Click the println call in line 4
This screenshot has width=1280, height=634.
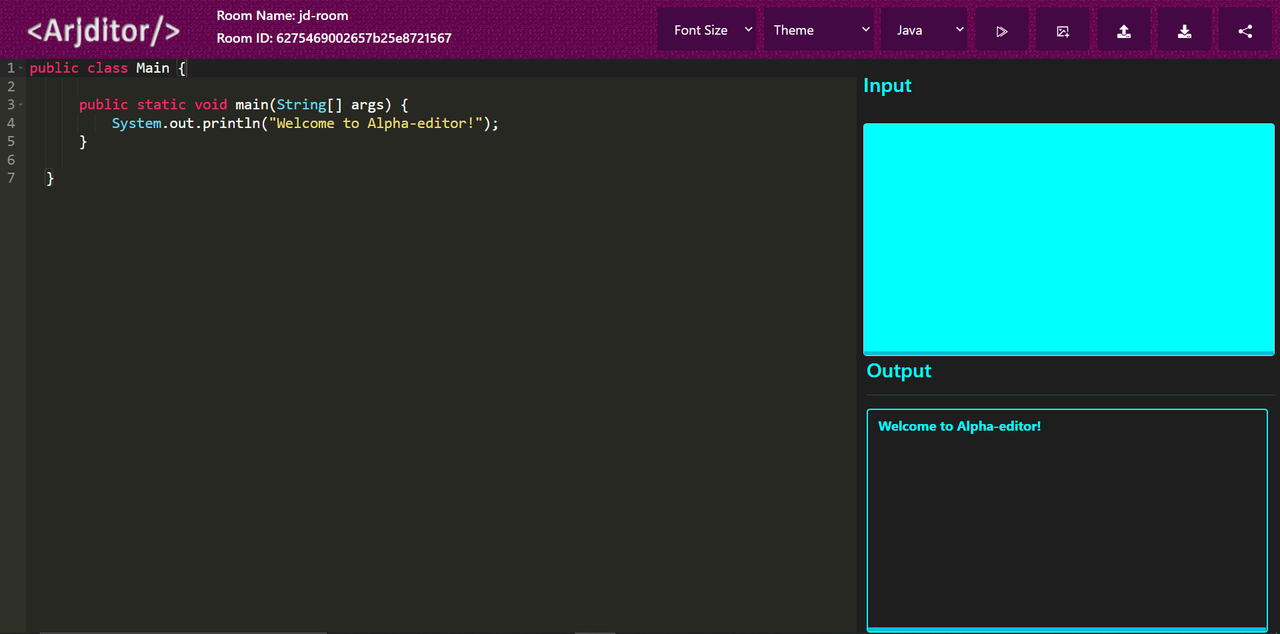point(231,123)
